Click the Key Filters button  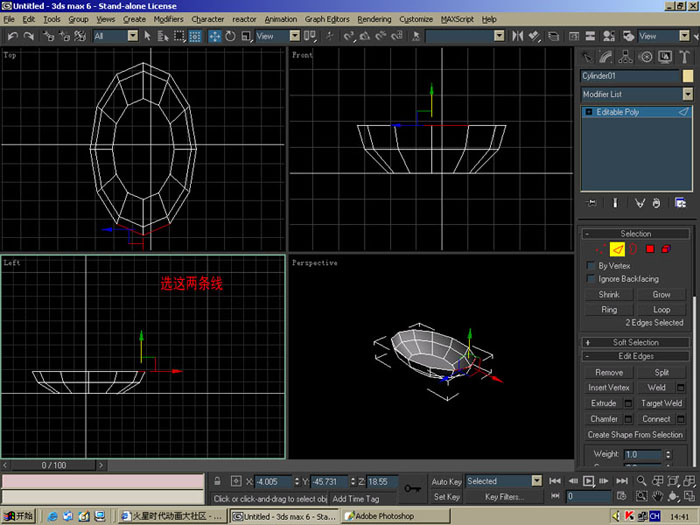pos(504,496)
